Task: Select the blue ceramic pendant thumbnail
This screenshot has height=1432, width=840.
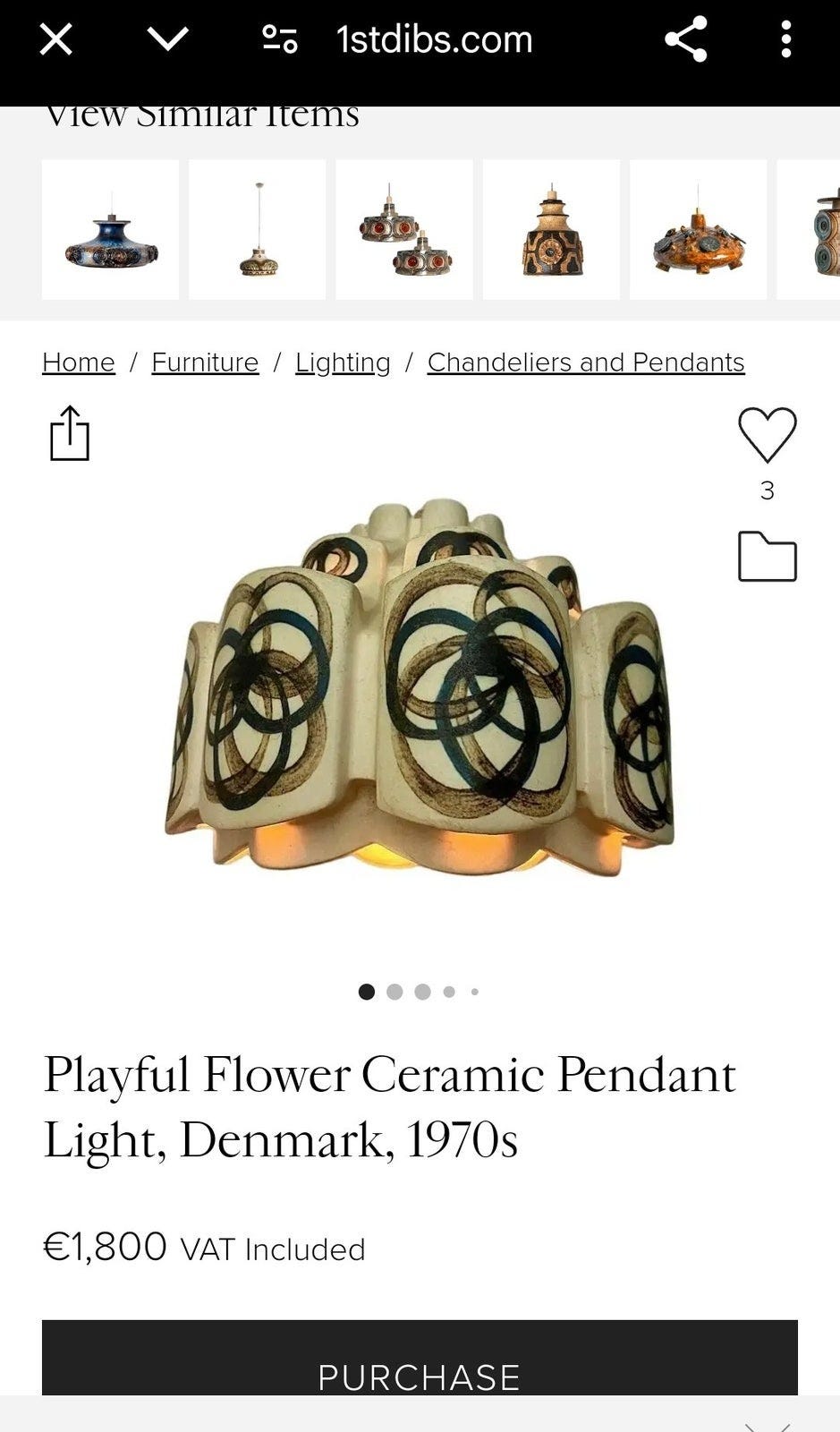Action: tap(111, 230)
